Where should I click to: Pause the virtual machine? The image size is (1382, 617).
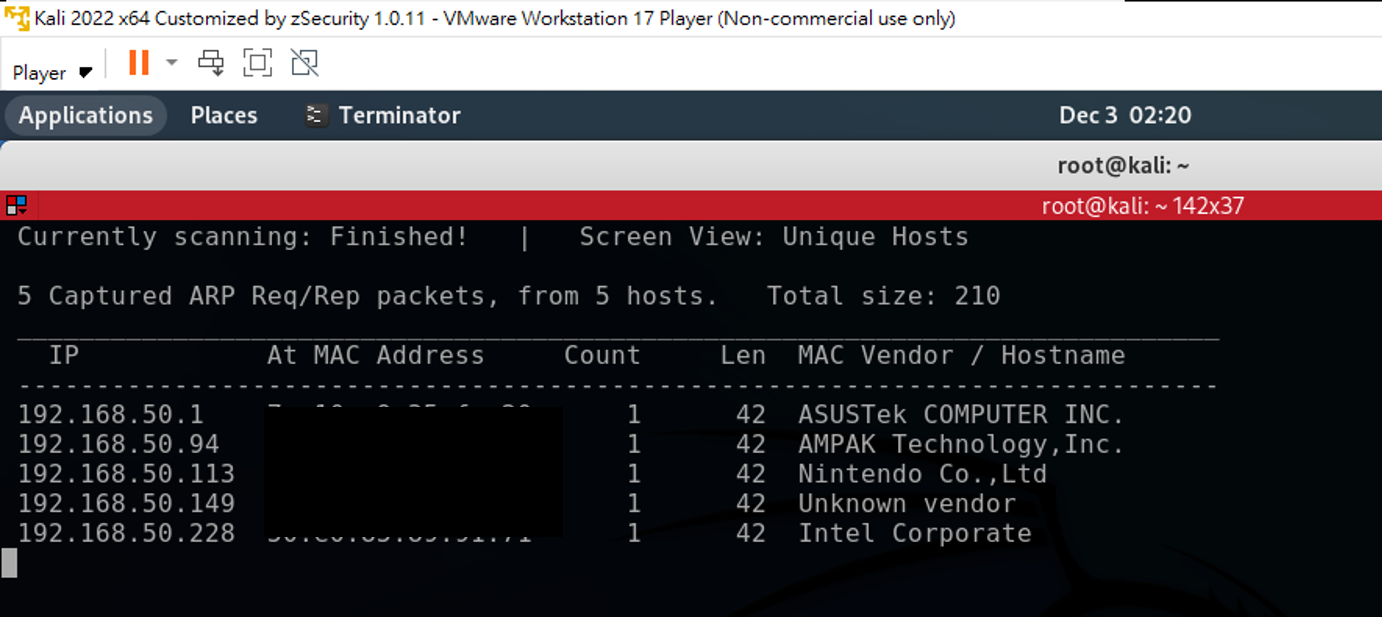[139, 63]
